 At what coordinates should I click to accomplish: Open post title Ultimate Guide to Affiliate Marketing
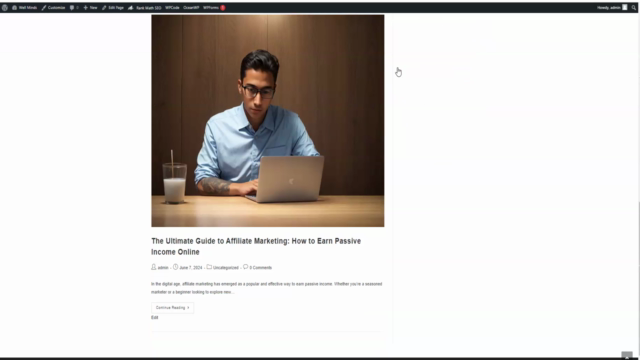pos(256,247)
